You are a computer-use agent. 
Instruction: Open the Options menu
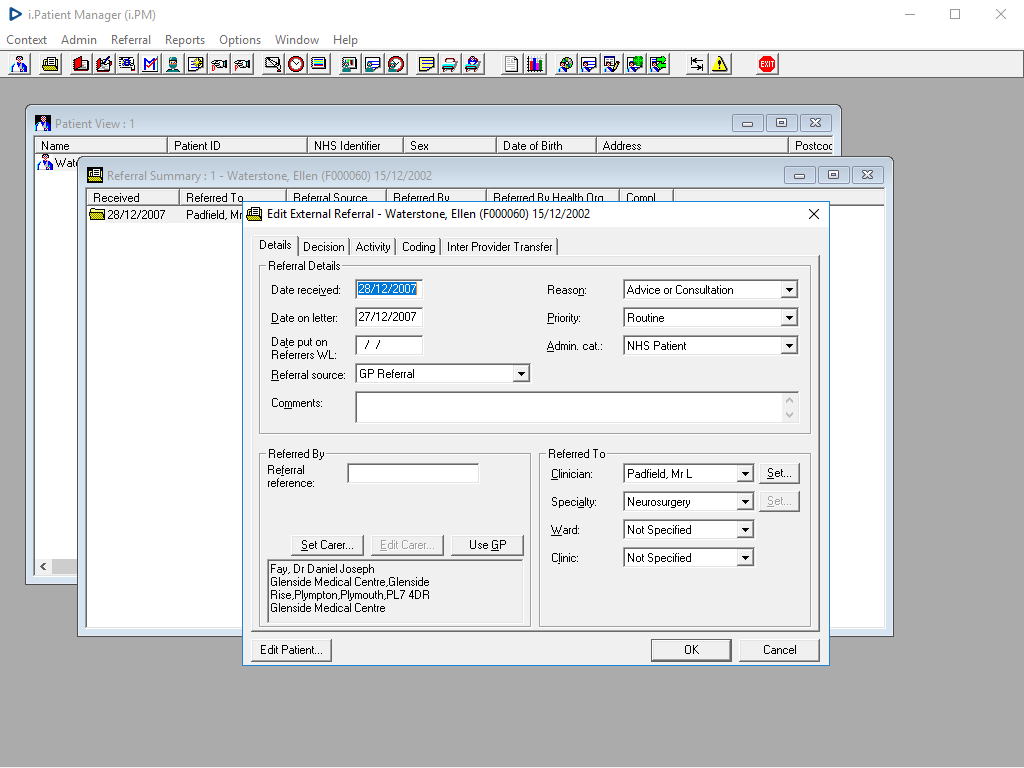(x=240, y=40)
